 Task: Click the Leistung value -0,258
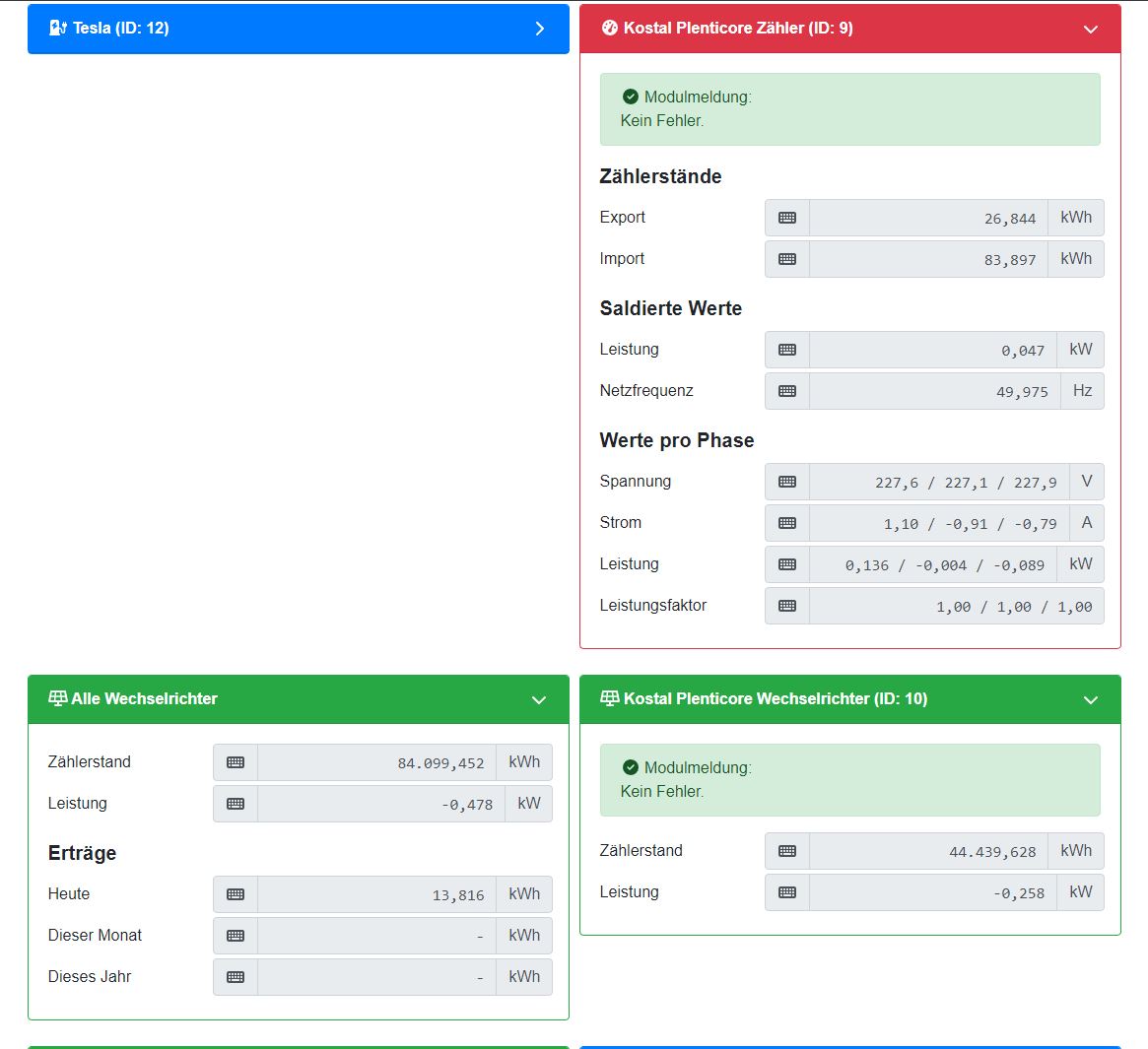point(933,892)
